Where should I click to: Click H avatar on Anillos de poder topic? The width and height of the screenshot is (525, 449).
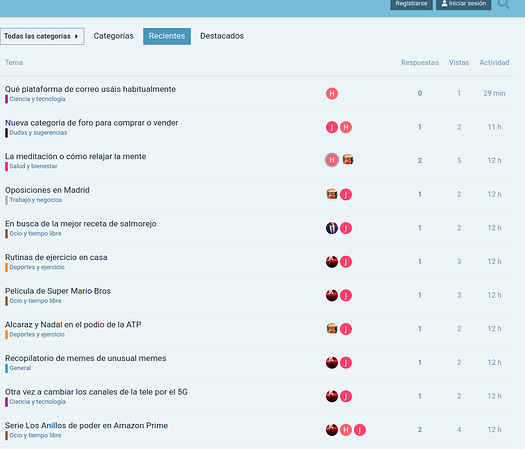346,430
